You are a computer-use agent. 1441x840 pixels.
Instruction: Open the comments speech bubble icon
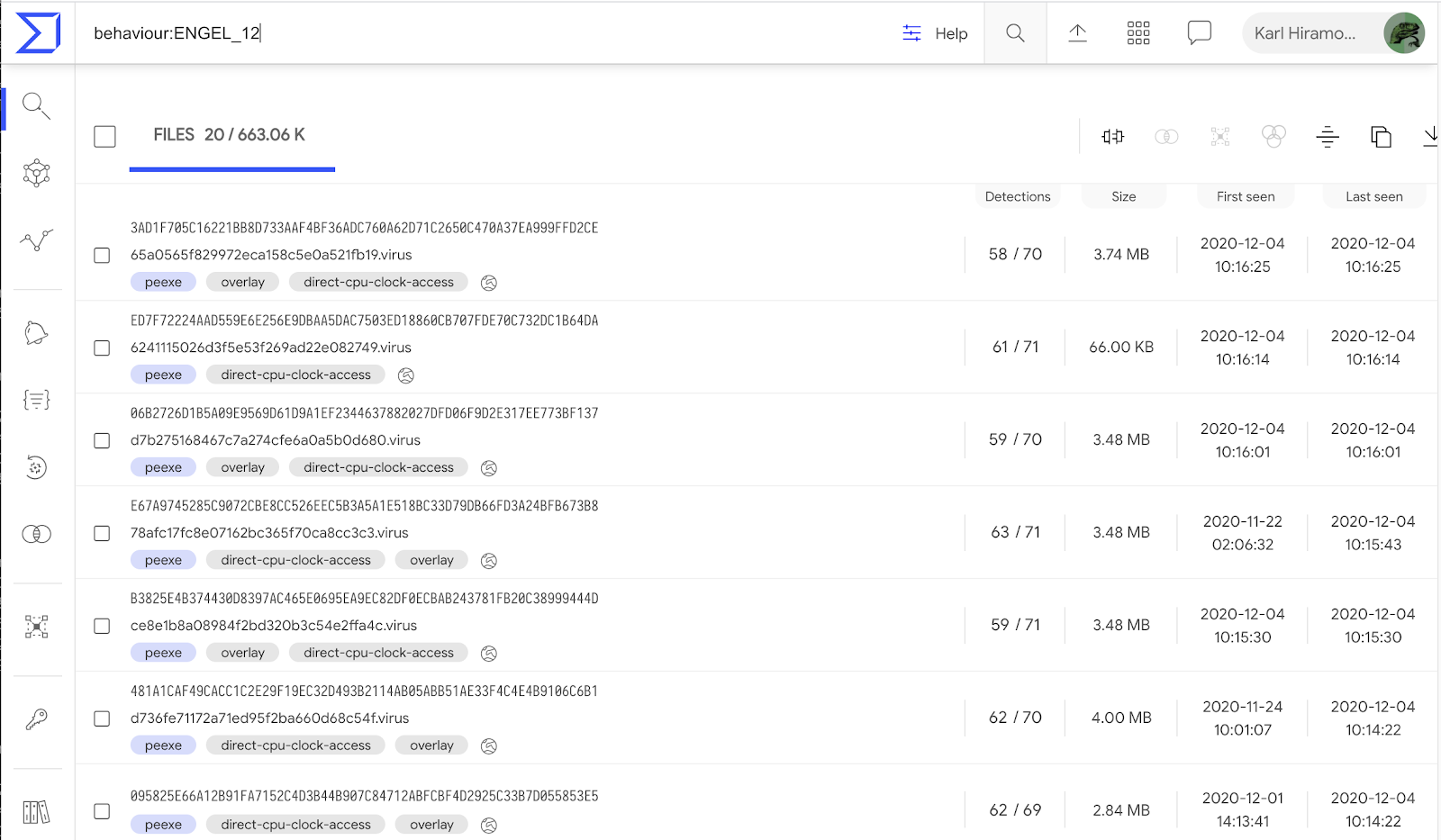(1199, 33)
